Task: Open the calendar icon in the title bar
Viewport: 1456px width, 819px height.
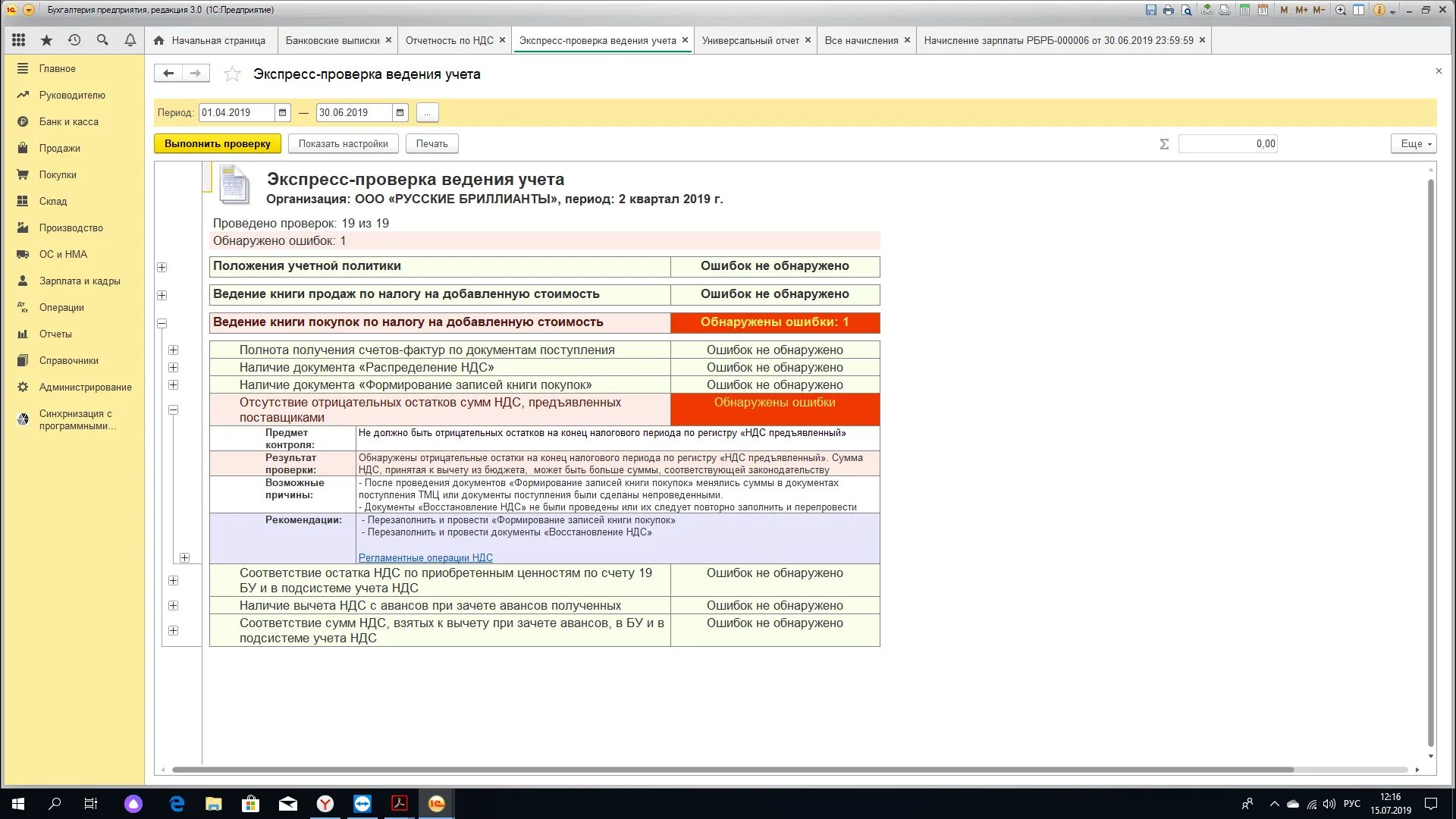Action: coord(1263,10)
